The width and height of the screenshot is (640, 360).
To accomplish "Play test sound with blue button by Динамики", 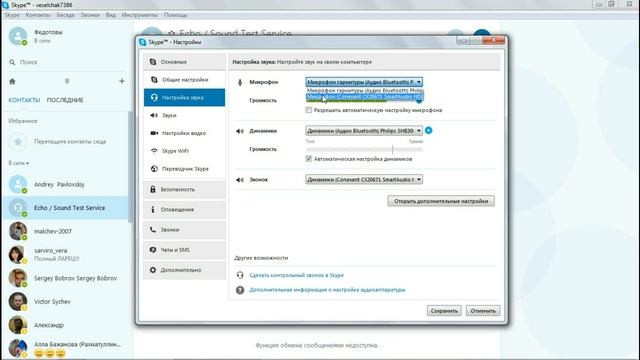I will pos(429,131).
